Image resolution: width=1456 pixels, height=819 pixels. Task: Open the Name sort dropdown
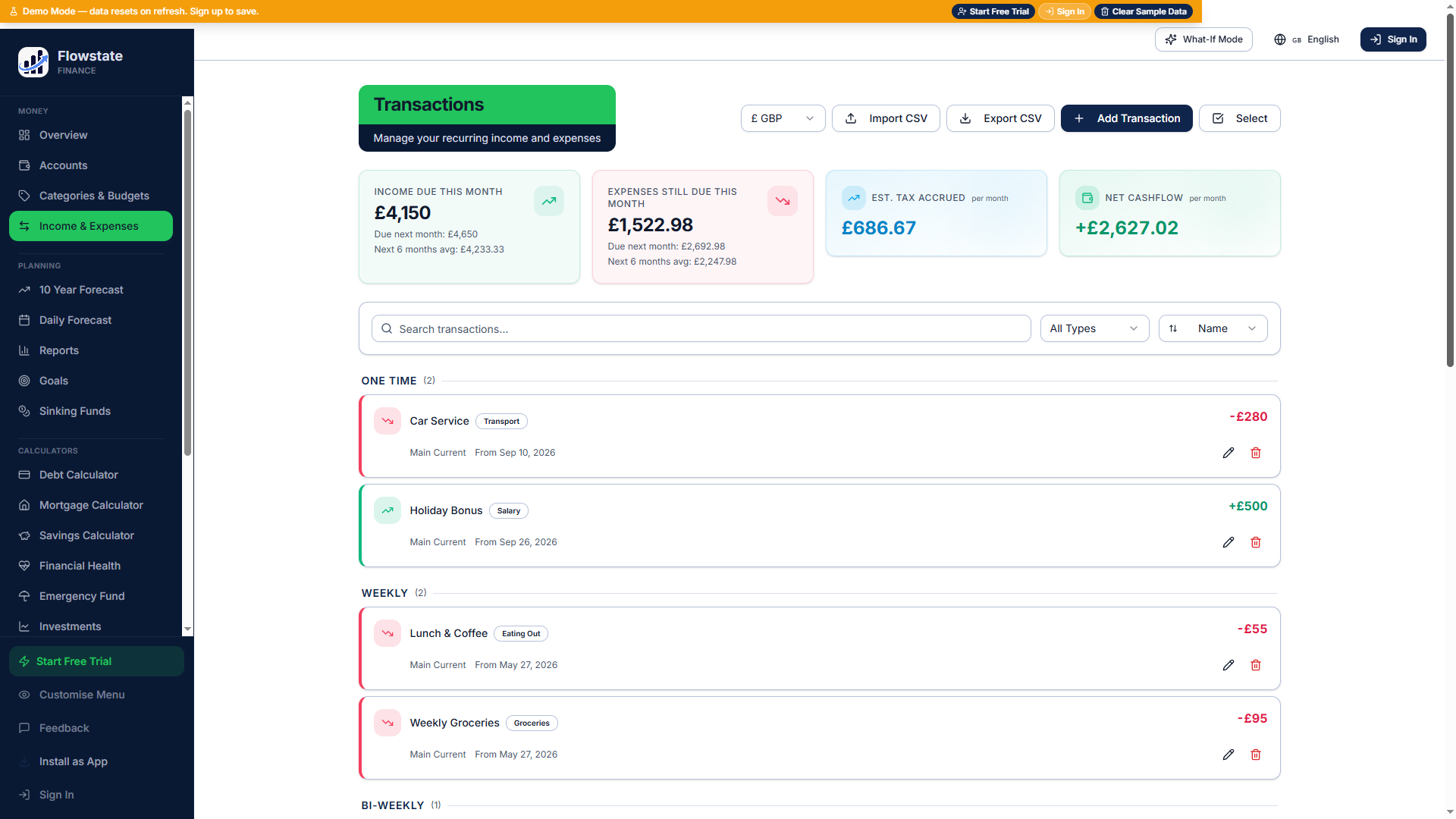pos(1213,328)
